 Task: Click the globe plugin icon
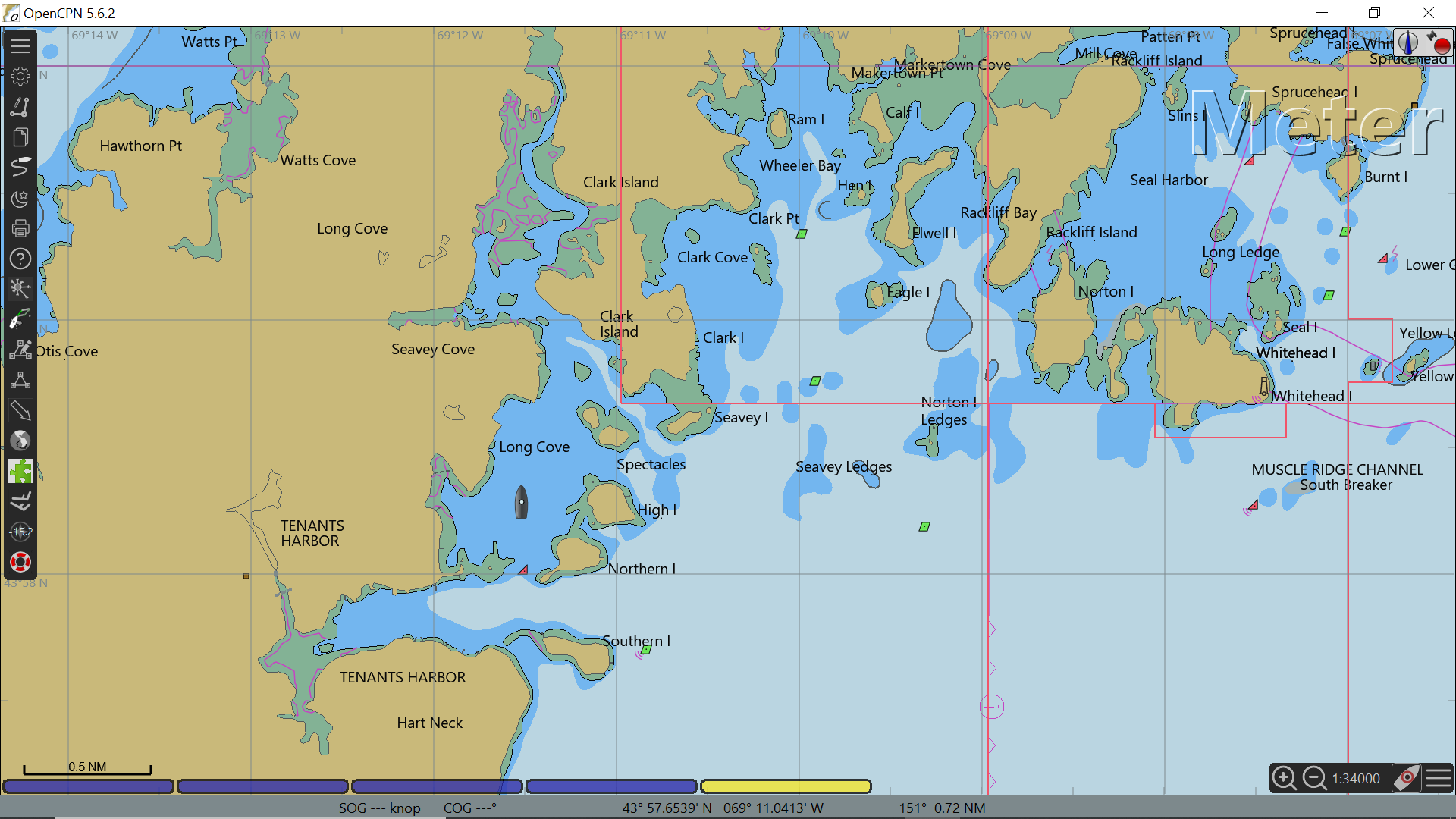click(20, 441)
